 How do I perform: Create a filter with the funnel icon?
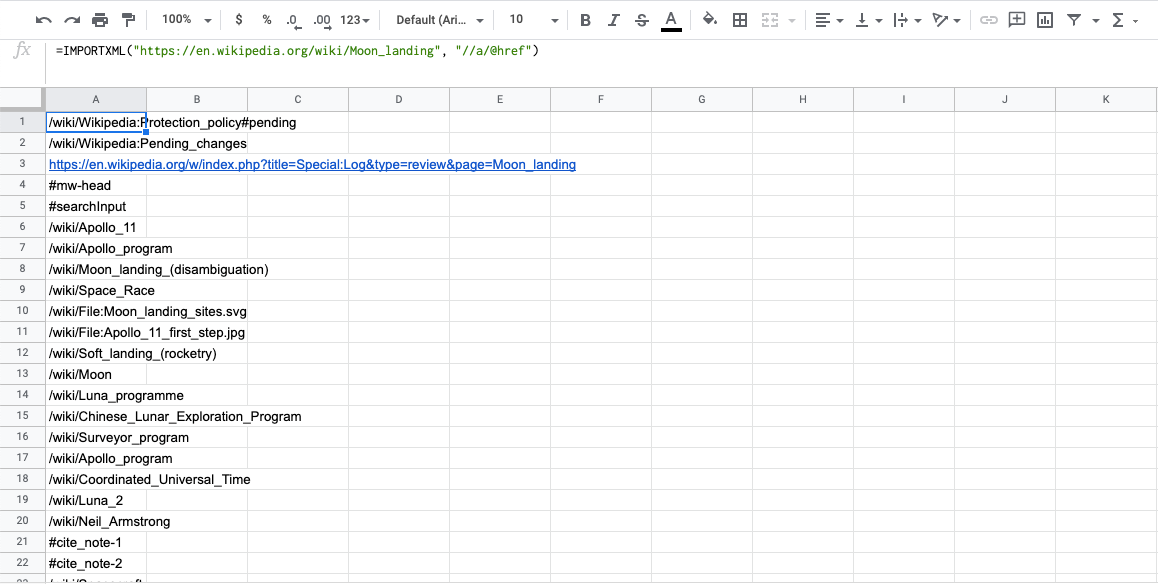[x=1075, y=20]
